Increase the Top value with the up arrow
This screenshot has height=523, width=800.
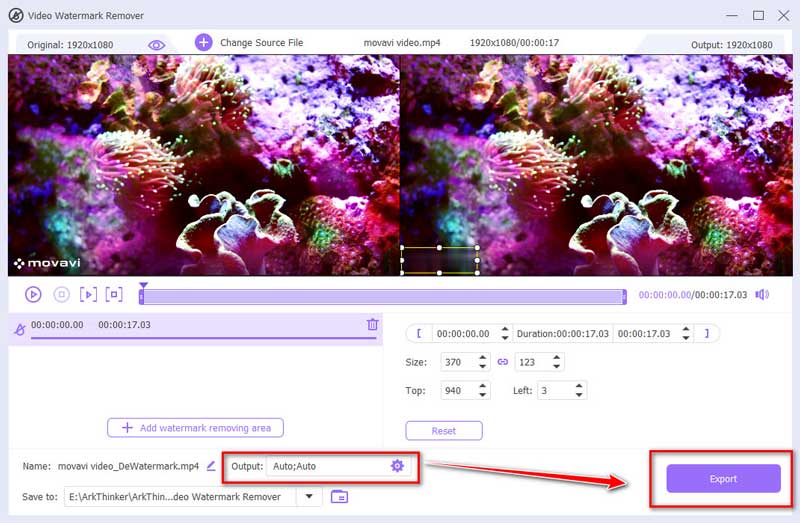tap(483, 386)
